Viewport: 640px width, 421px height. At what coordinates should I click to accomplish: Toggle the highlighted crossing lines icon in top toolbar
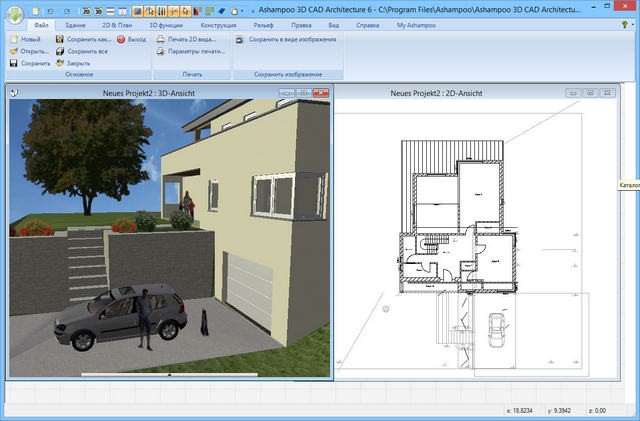[x=173, y=11]
